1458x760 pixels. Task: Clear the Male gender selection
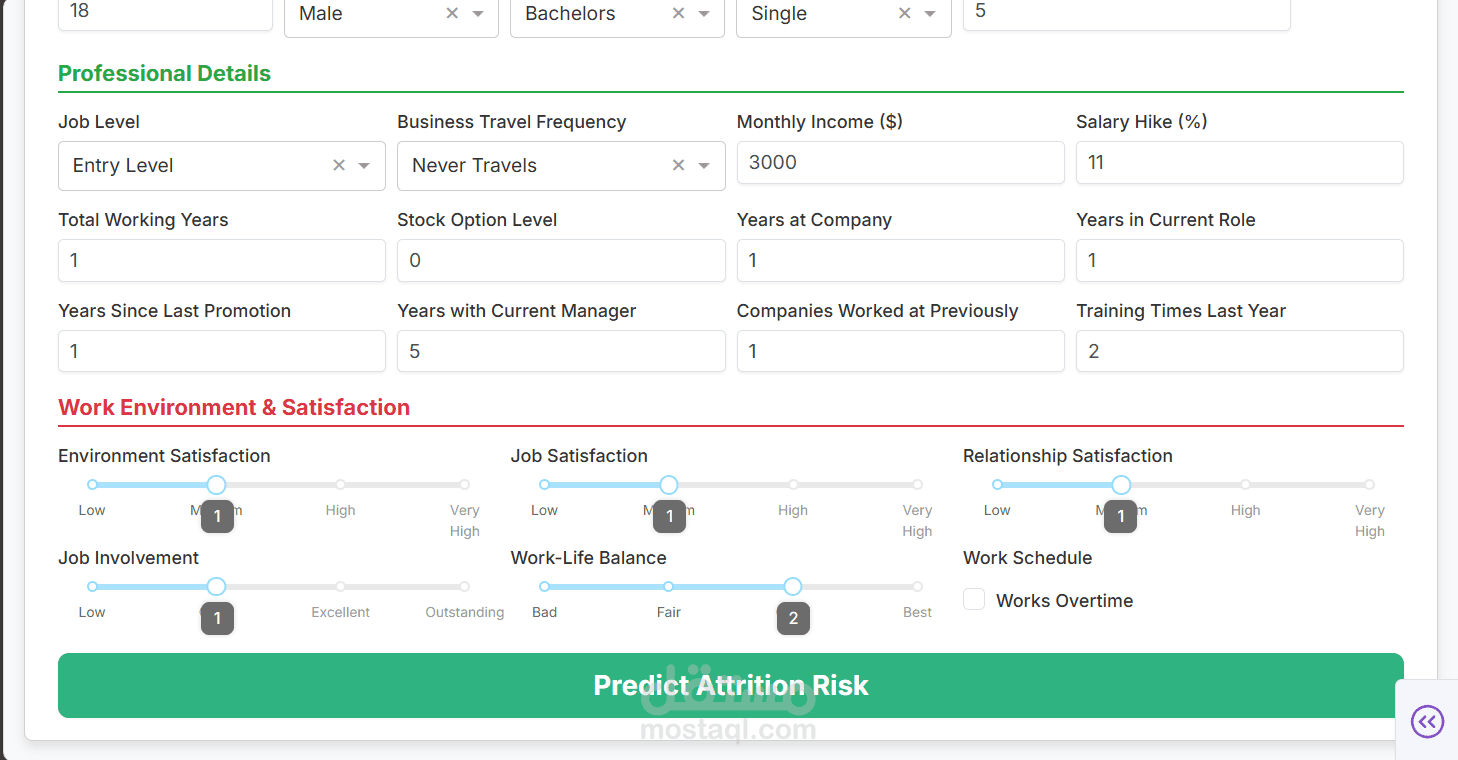coord(452,14)
